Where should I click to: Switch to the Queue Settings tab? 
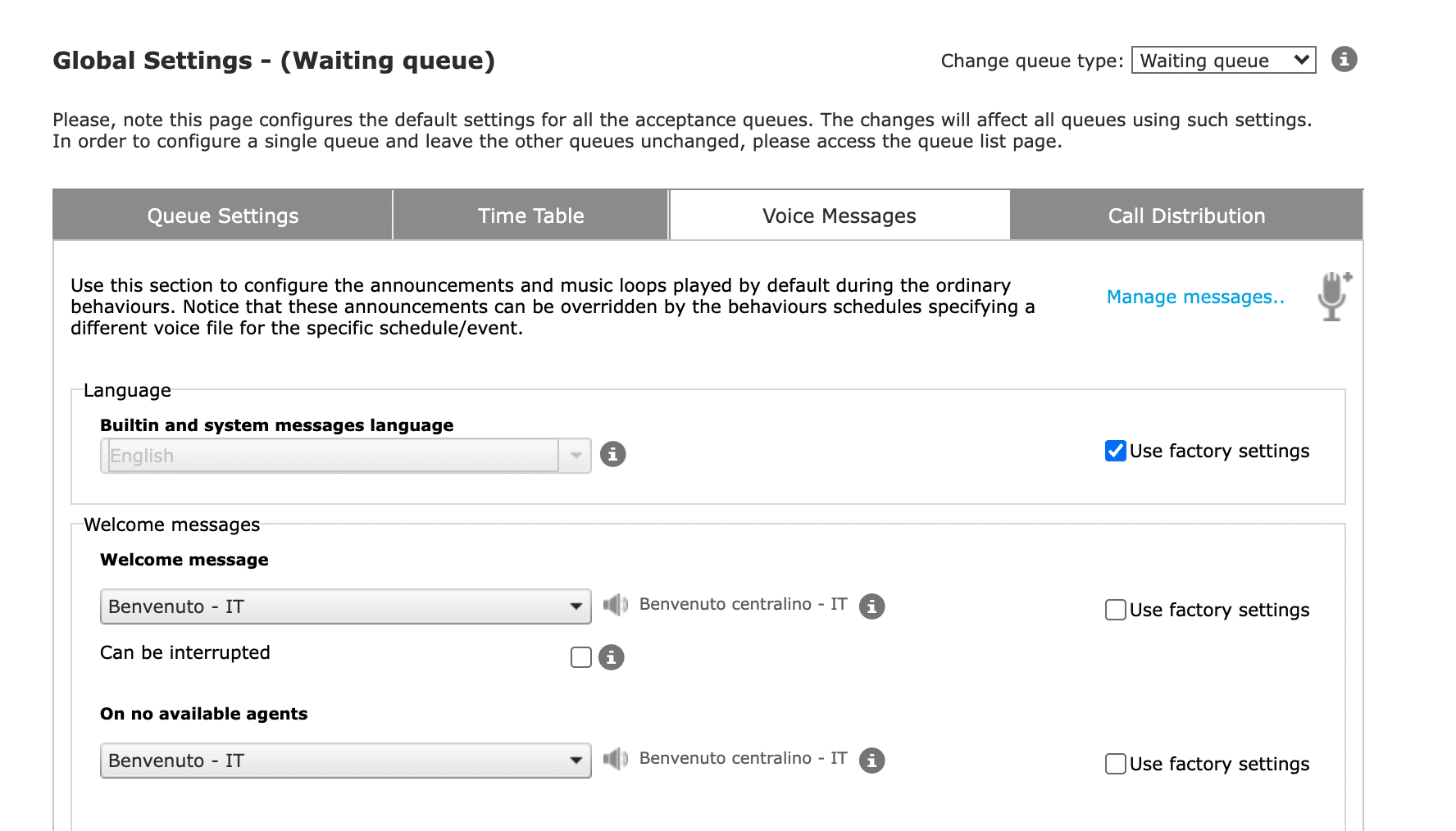coord(223,216)
